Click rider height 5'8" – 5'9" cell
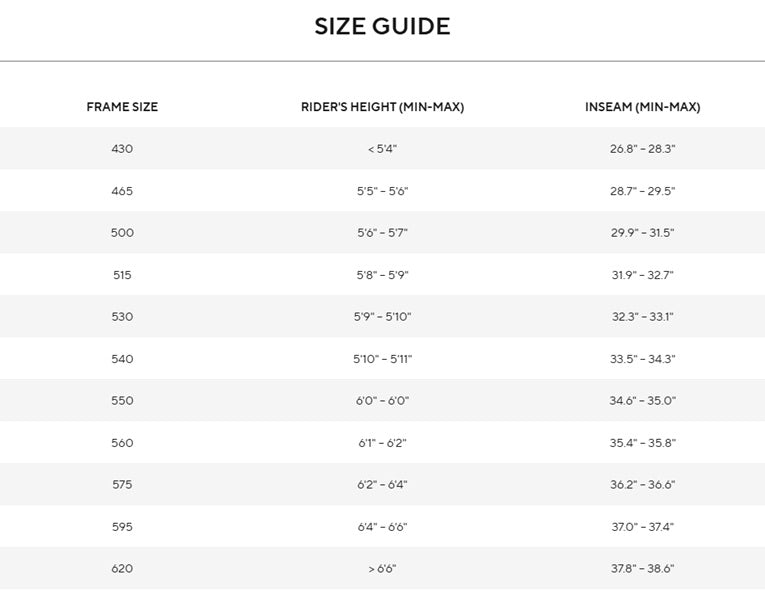This screenshot has width=765, height=598. 382,275
